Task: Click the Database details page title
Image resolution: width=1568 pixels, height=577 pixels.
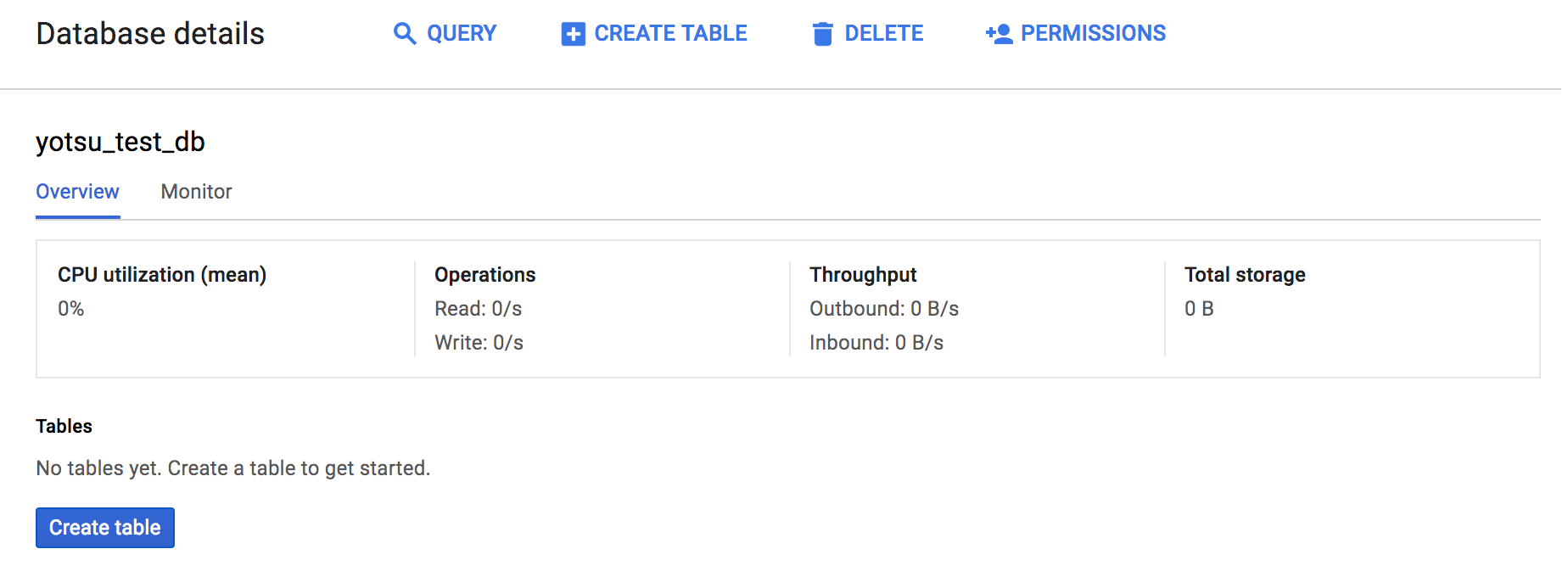Action: pos(150,34)
